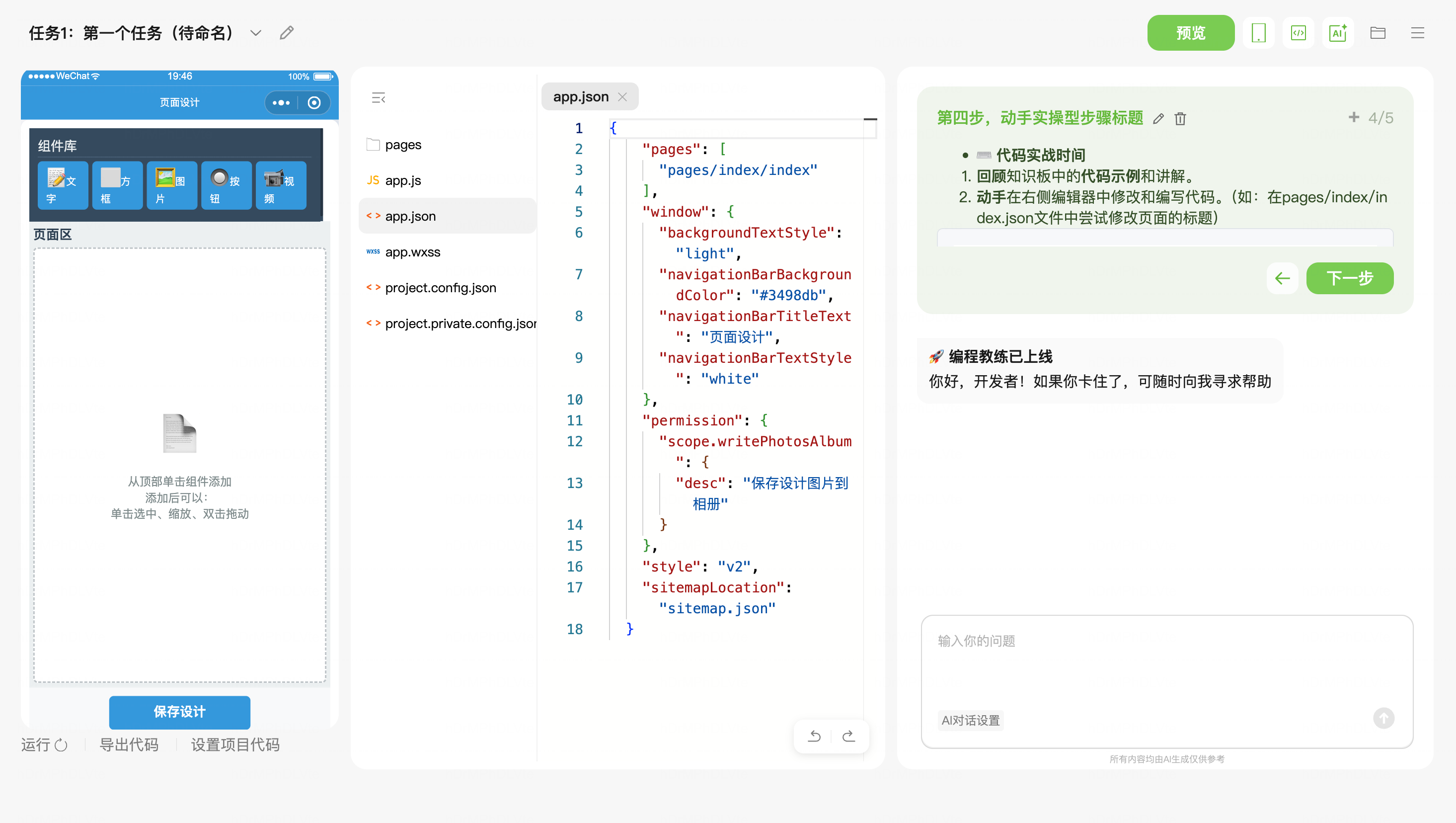Toggle the AI assistant panel icon
This screenshot has width=1456, height=823.
pyautogui.click(x=1337, y=33)
